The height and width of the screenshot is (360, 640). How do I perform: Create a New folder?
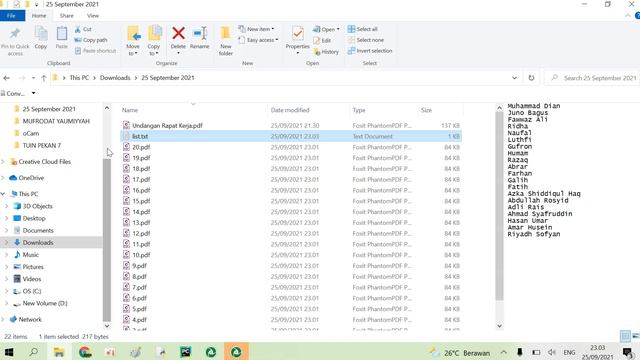(226, 41)
